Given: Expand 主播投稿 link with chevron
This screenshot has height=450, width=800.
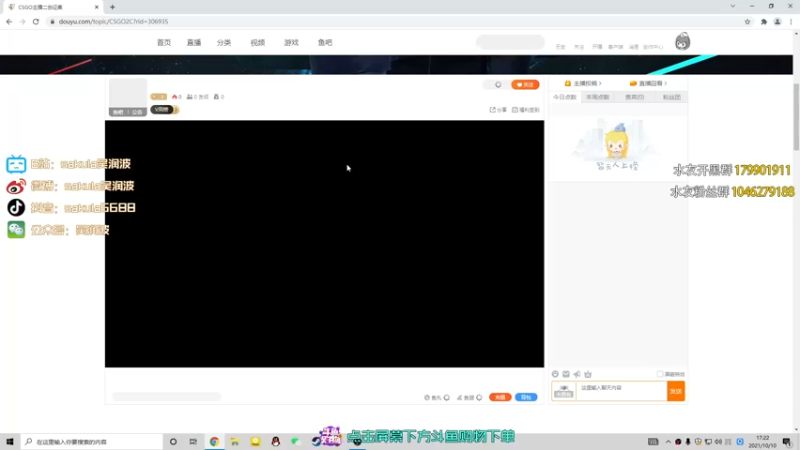Looking at the screenshot, I should 583,83.
